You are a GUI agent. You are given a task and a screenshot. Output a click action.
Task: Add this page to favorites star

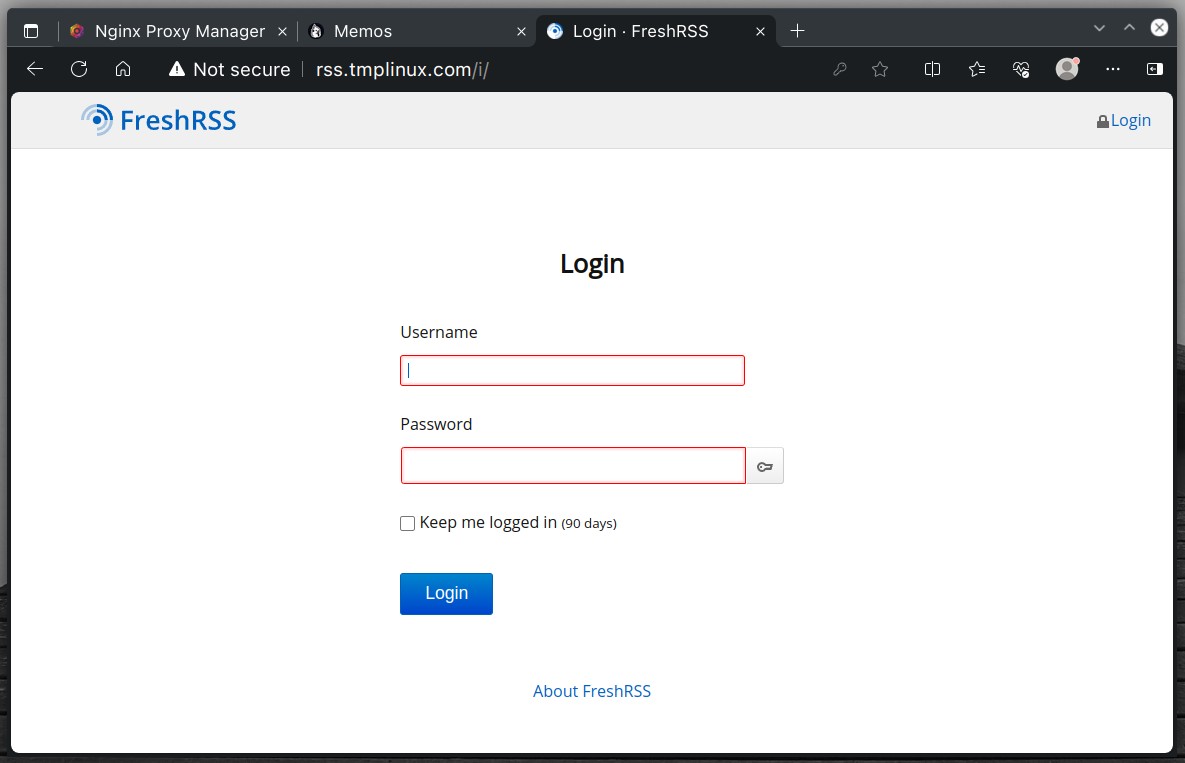click(880, 70)
